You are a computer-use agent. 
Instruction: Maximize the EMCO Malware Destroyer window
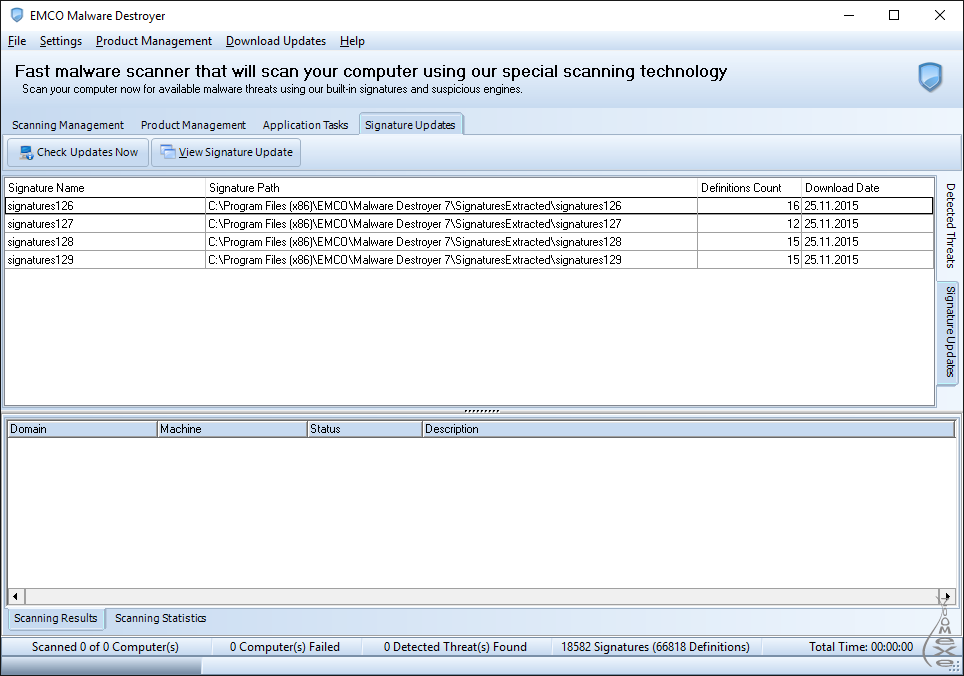[894, 15]
